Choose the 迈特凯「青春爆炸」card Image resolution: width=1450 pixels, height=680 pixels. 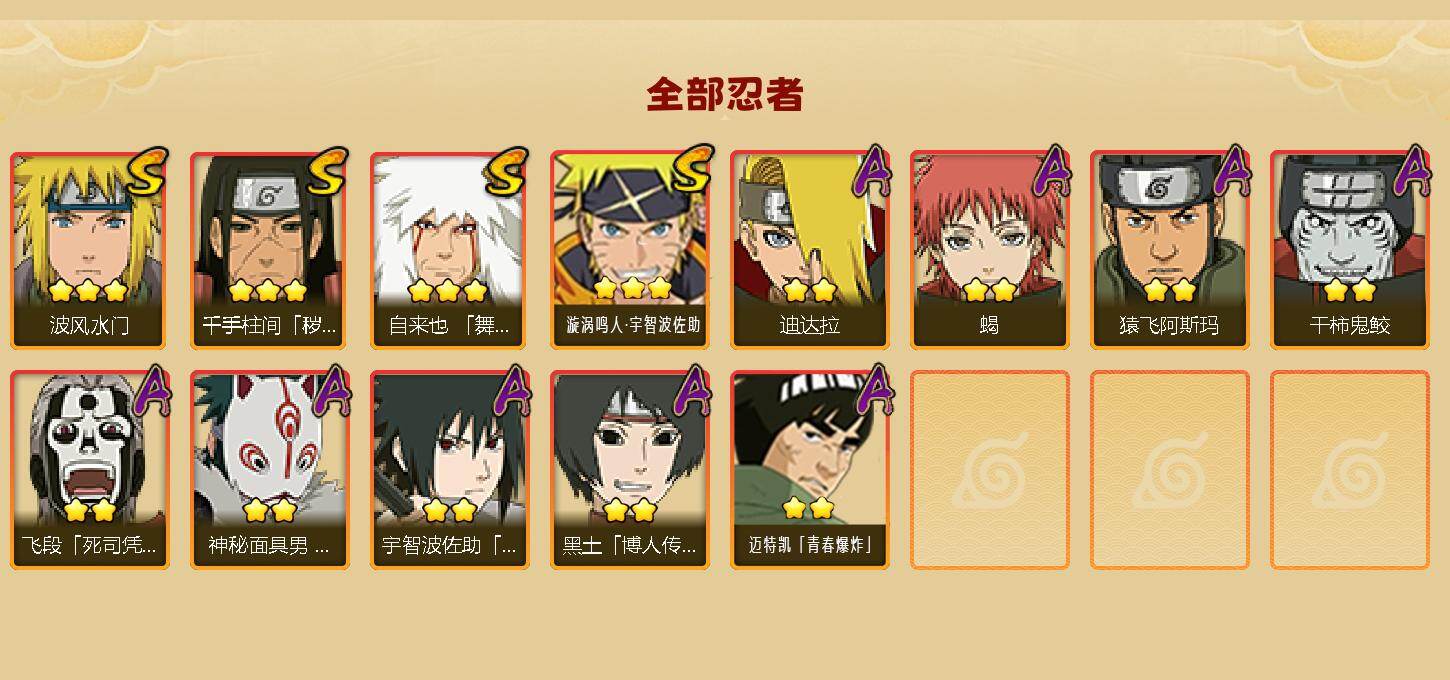click(809, 470)
